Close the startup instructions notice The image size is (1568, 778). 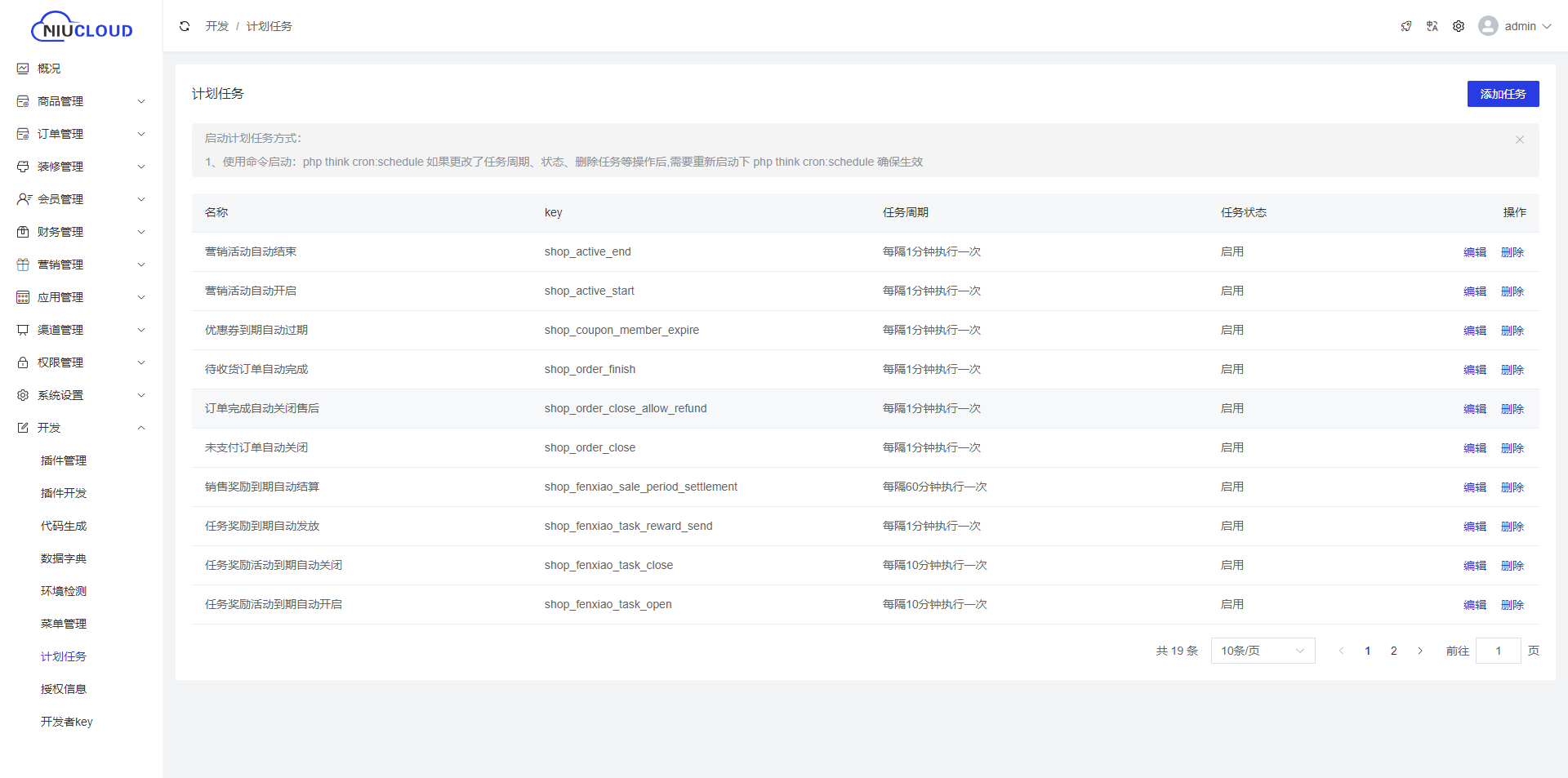1520,140
